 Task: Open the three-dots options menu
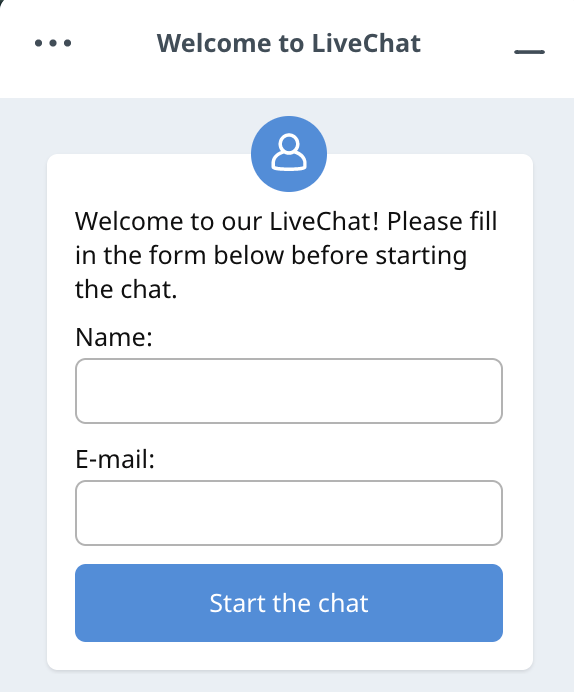(x=53, y=43)
